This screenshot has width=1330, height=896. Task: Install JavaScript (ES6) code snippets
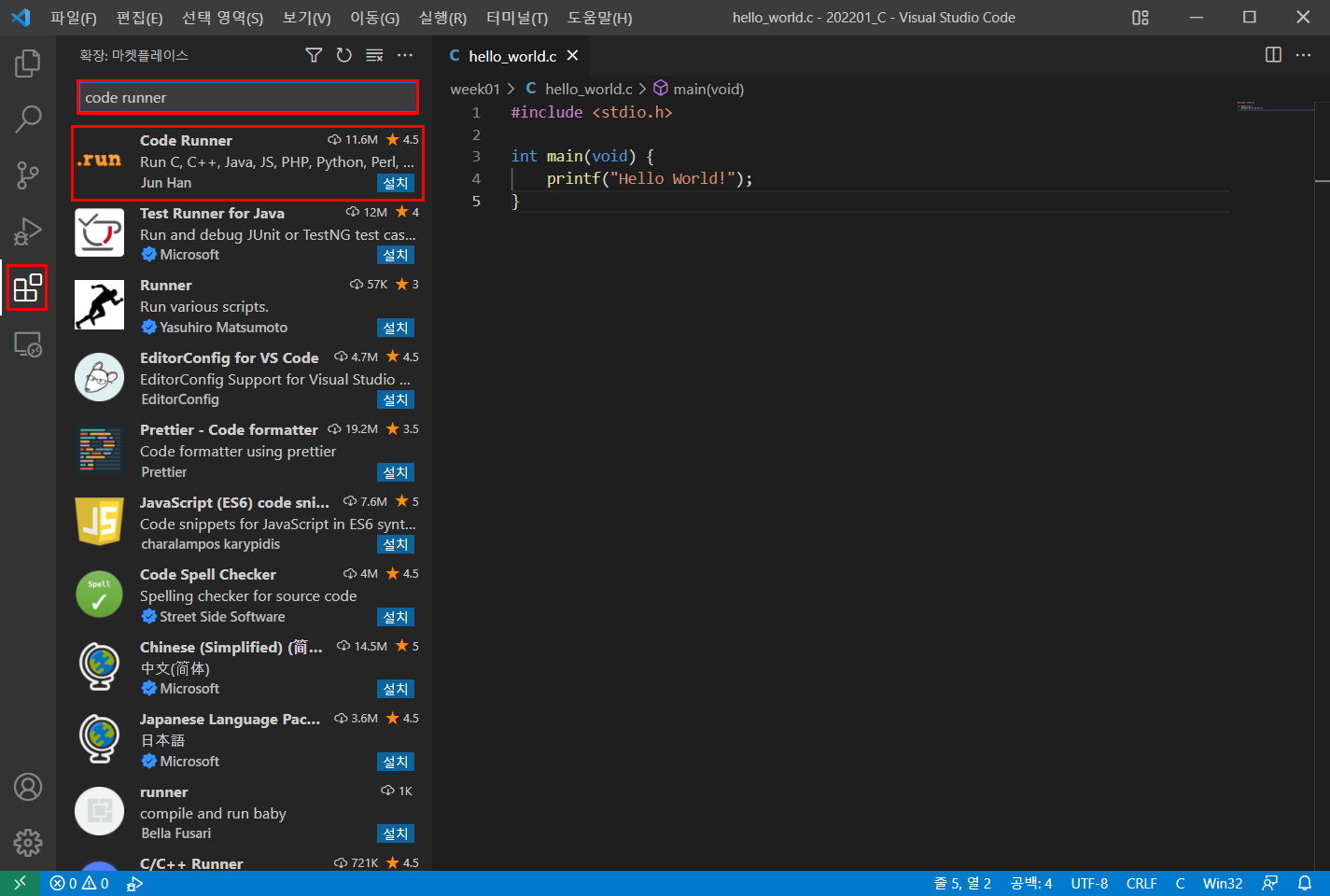(396, 544)
